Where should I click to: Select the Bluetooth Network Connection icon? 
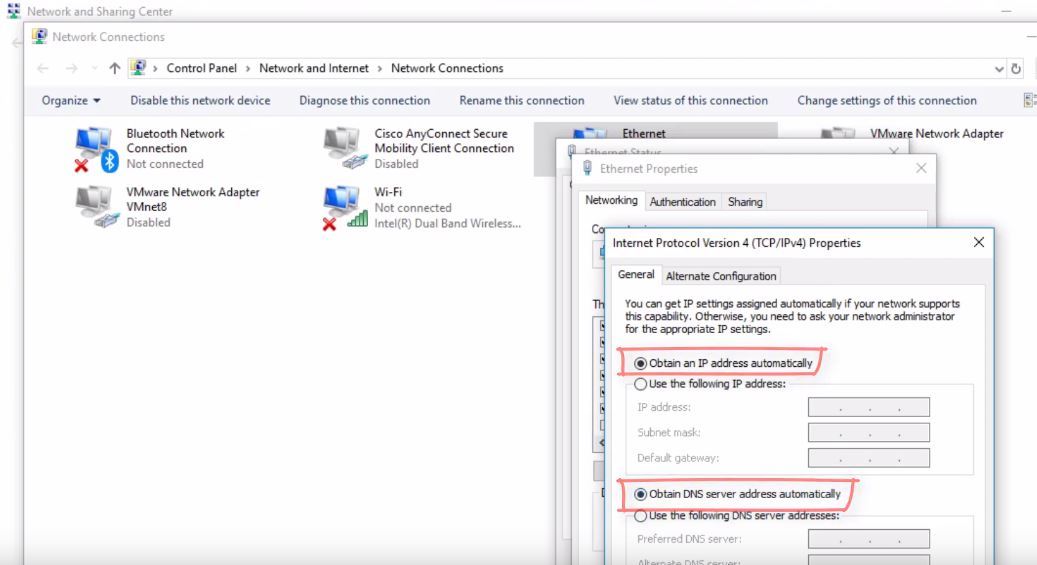[x=97, y=150]
